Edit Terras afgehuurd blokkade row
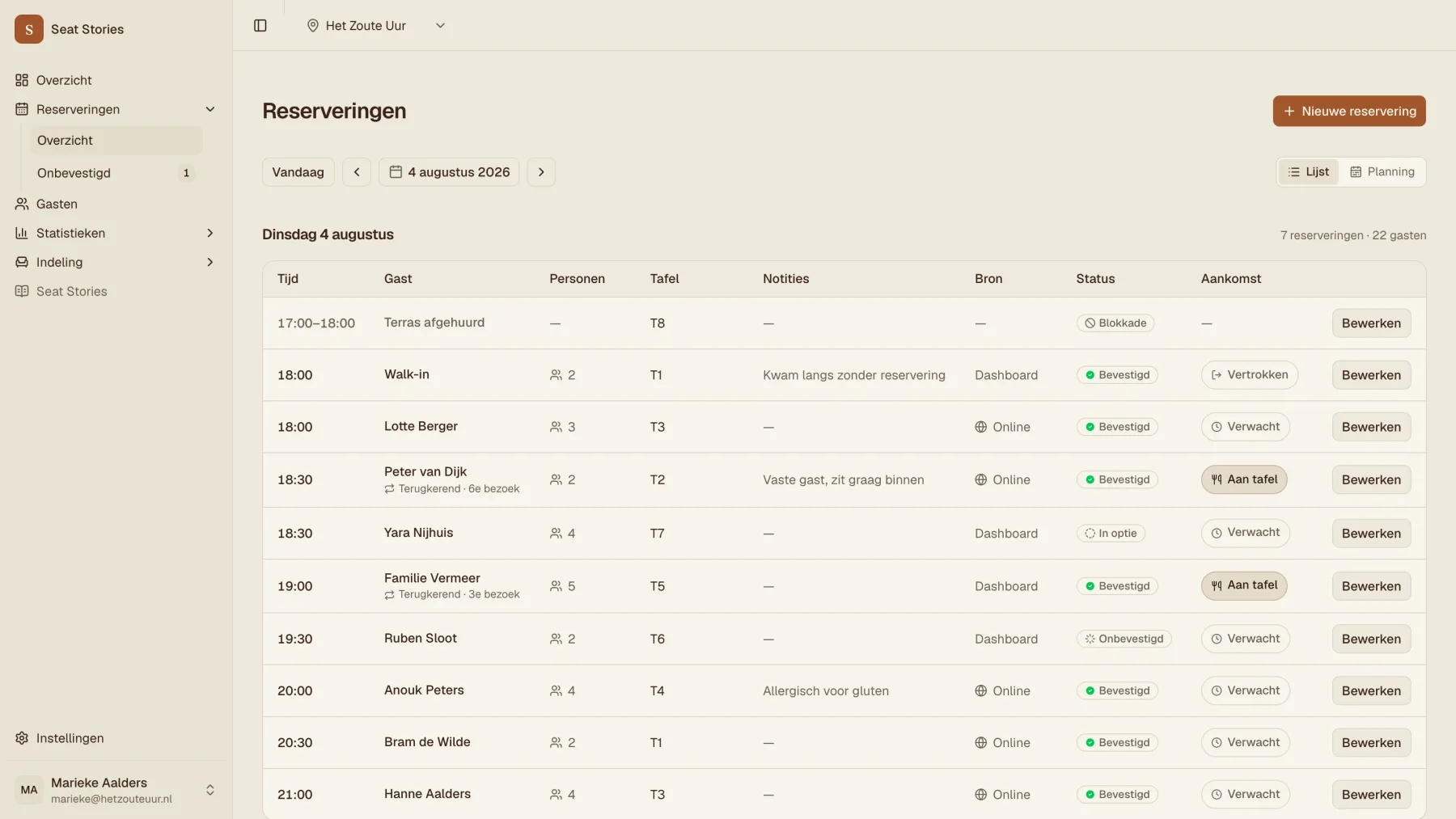Image resolution: width=1456 pixels, height=819 pixels. (1371, 323)
